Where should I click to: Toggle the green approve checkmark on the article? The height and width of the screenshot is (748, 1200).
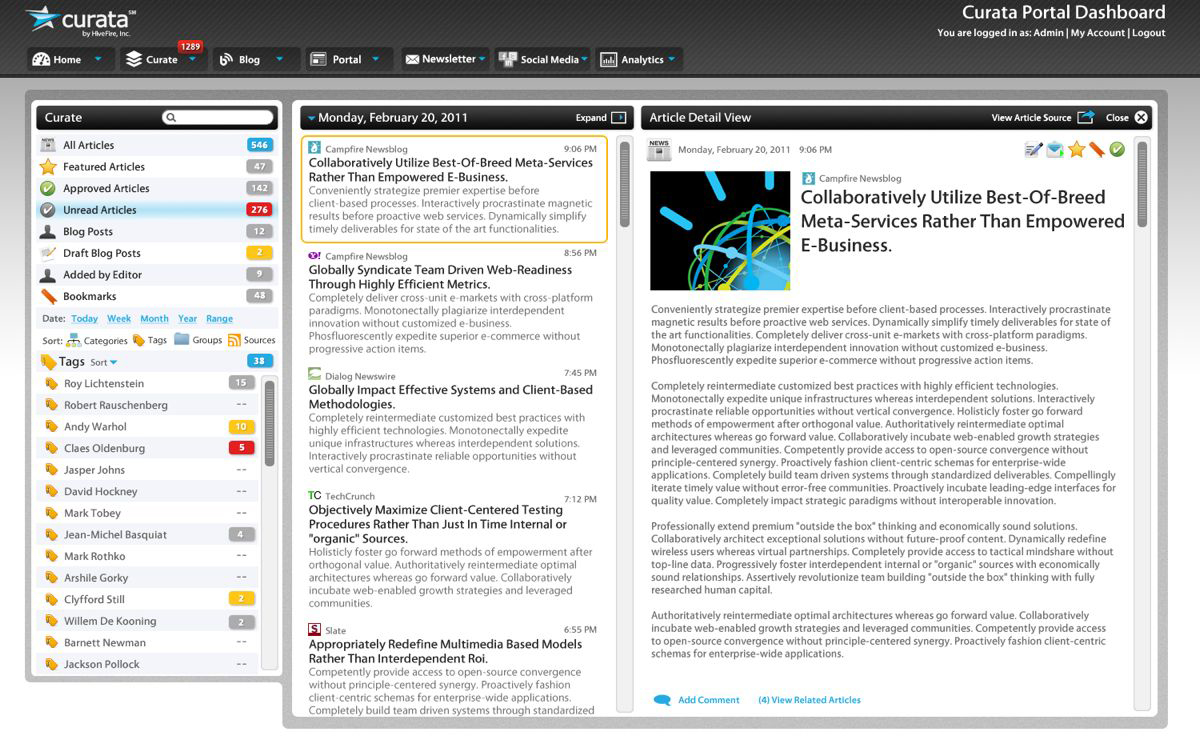(1117, 150)
